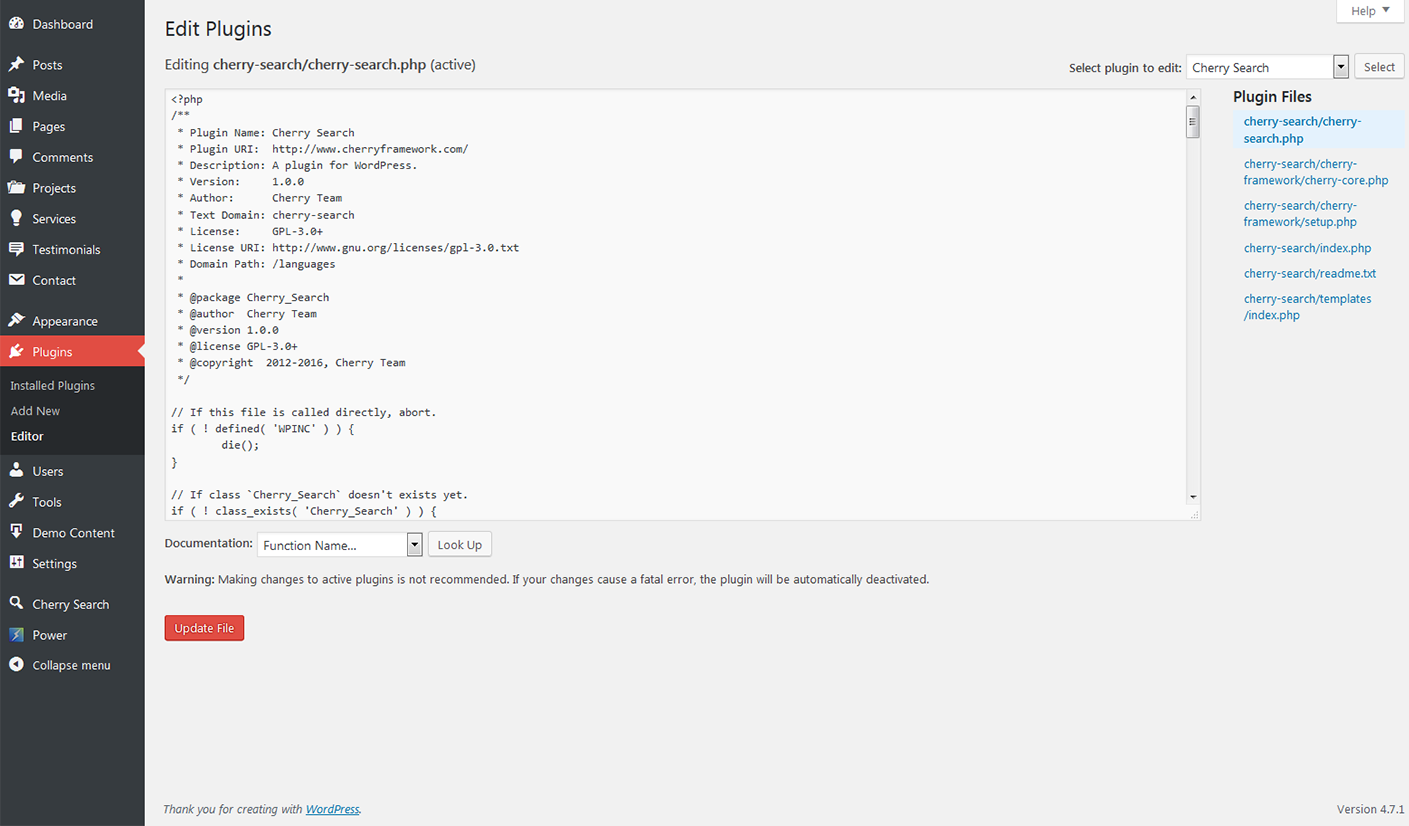Screen dimensions: 1409x826
Task: Click the Tools wrench icon
Action: coord(16,502)
